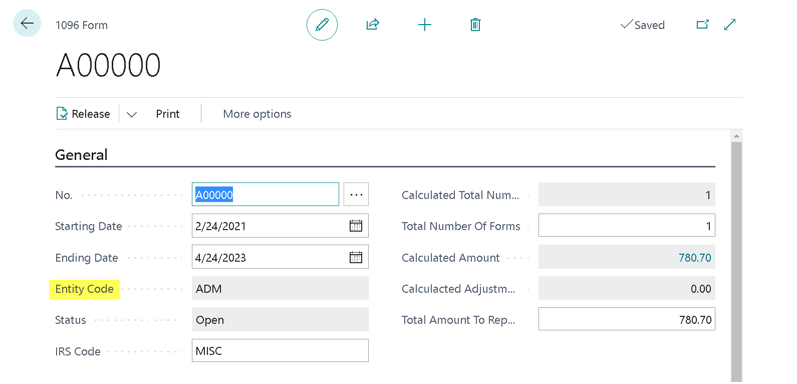Image resolution: width=797 pixels, height=384 pixels.
Task: Click the Total Number Of Forms label
Action: (461, 226)
